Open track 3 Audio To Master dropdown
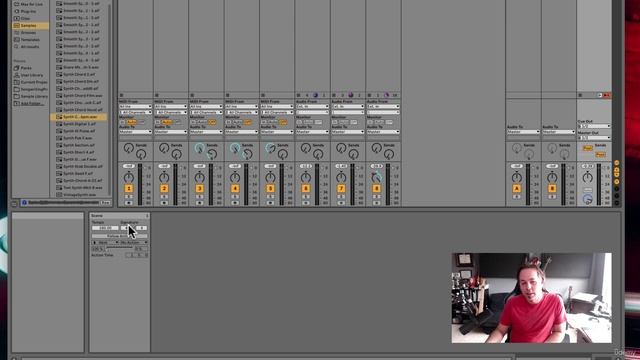The width and height of the screenshot is (640, 360). click(x=207, y=132)
